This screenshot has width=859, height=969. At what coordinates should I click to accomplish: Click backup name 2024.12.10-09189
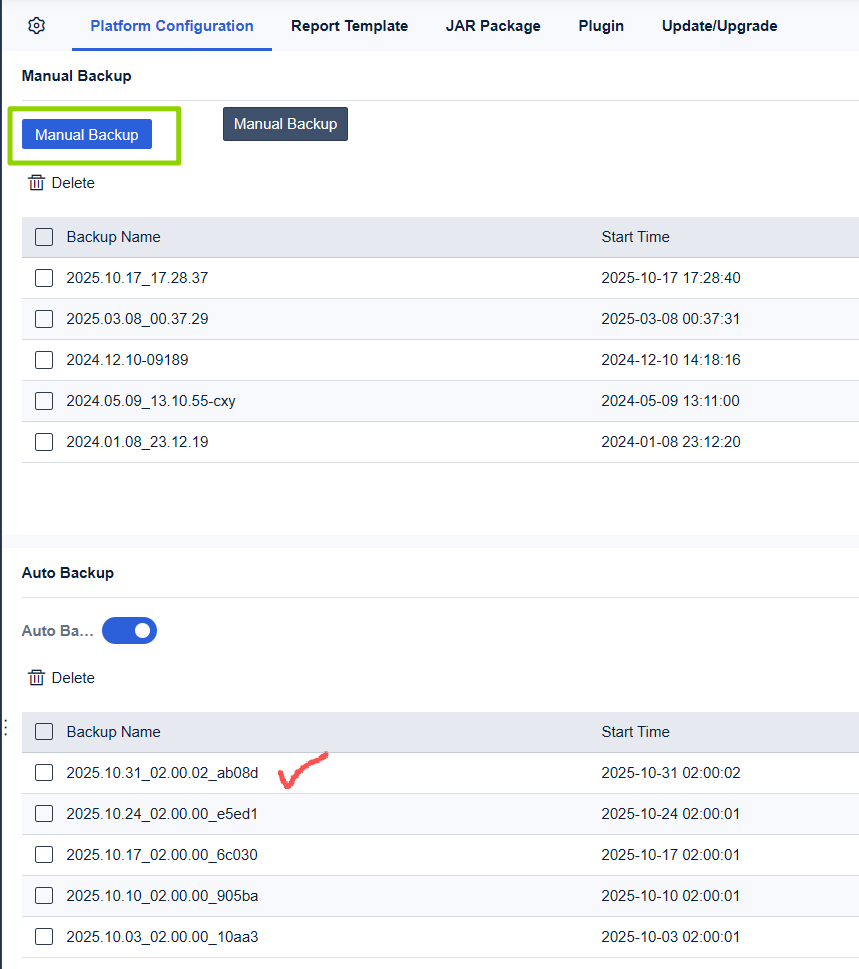pyautogui.click(x=127, y=360)
